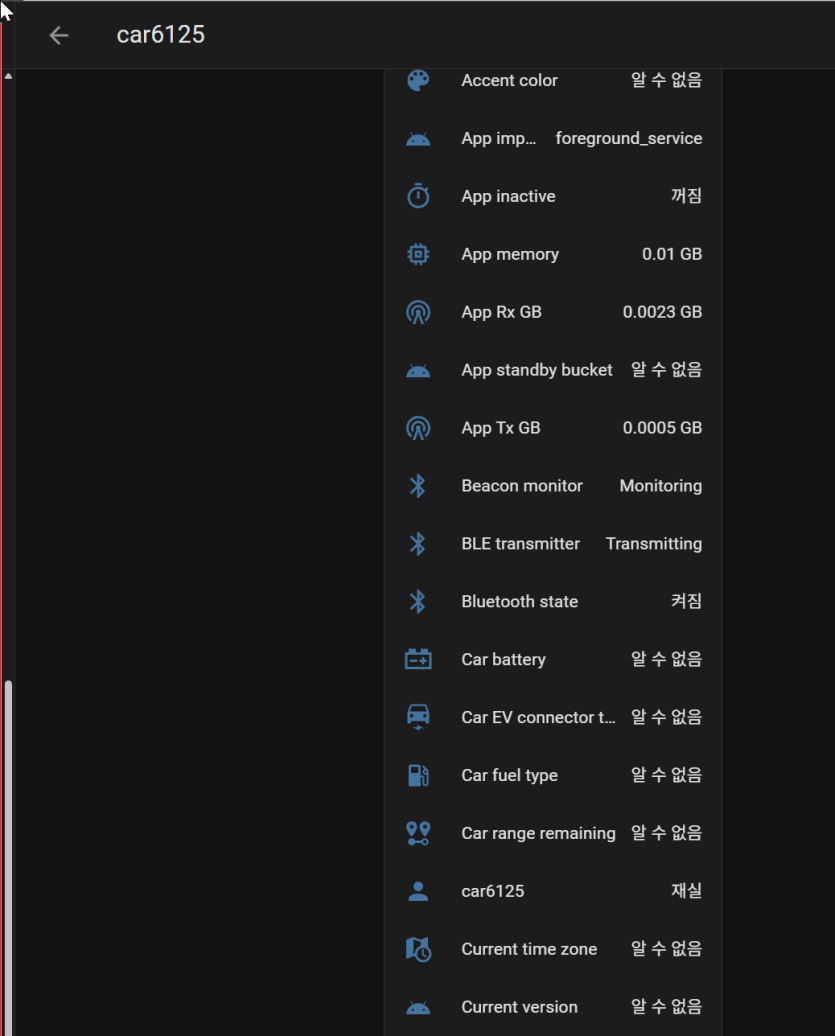Go back using the arrow next to car6125

click(x=59, y=35)
